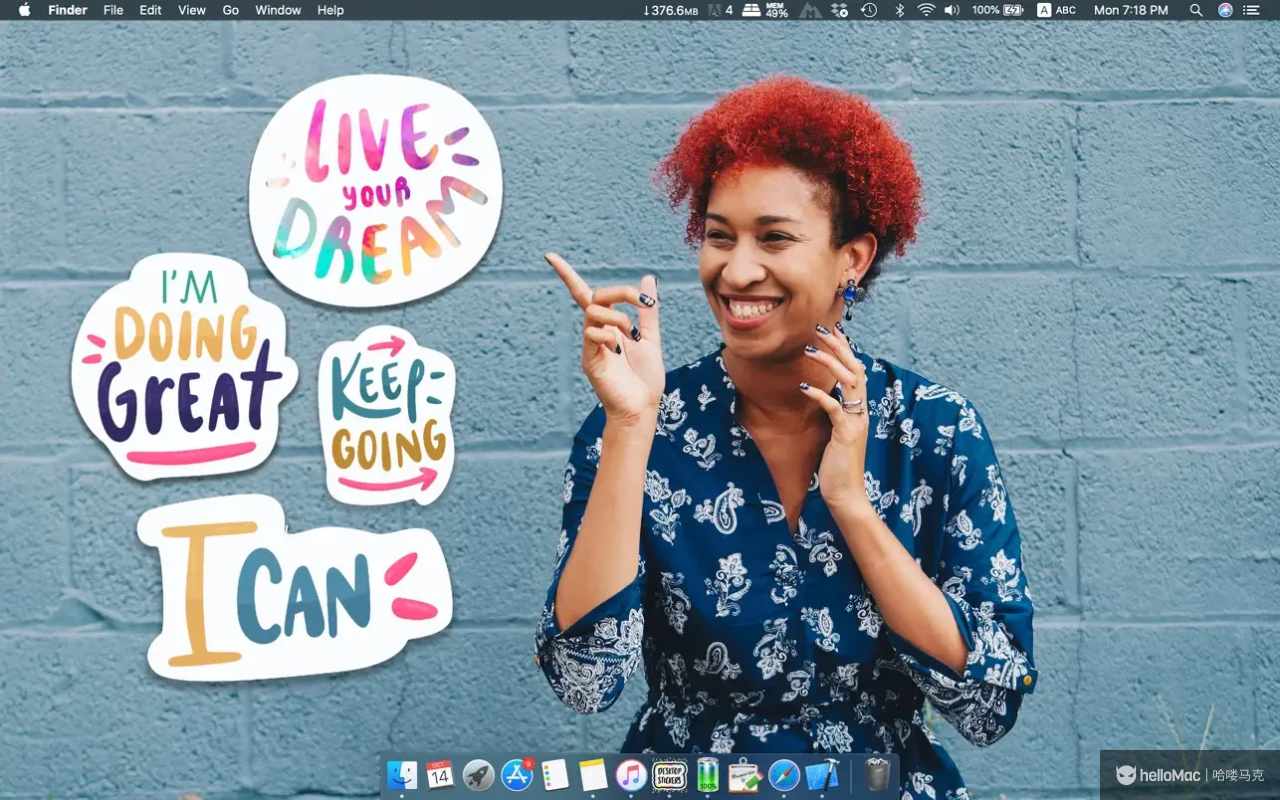Open the Window menu

278,10
